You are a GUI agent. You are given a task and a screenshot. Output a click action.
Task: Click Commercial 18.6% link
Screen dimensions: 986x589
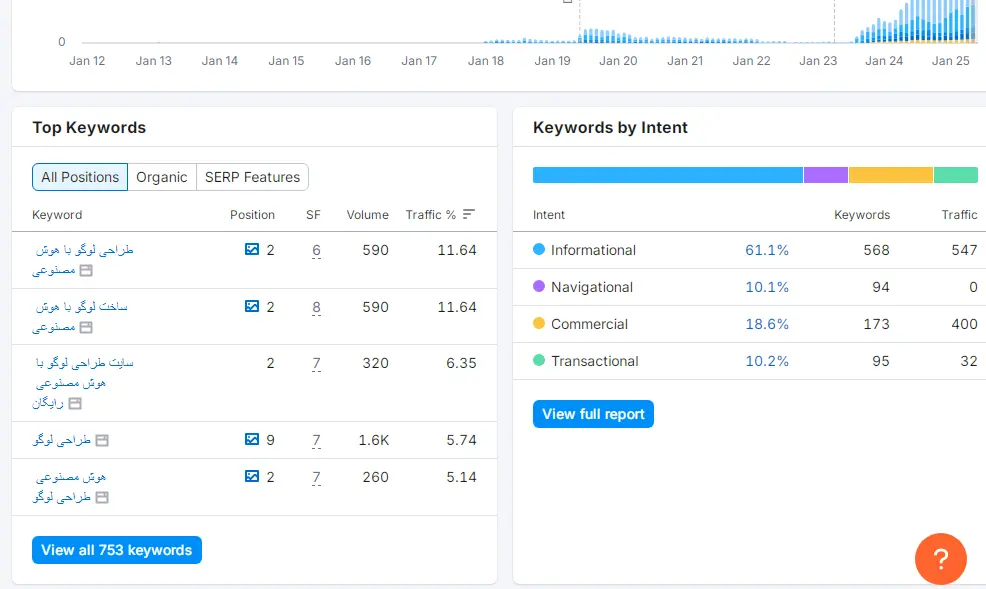[x=767, y=324]
